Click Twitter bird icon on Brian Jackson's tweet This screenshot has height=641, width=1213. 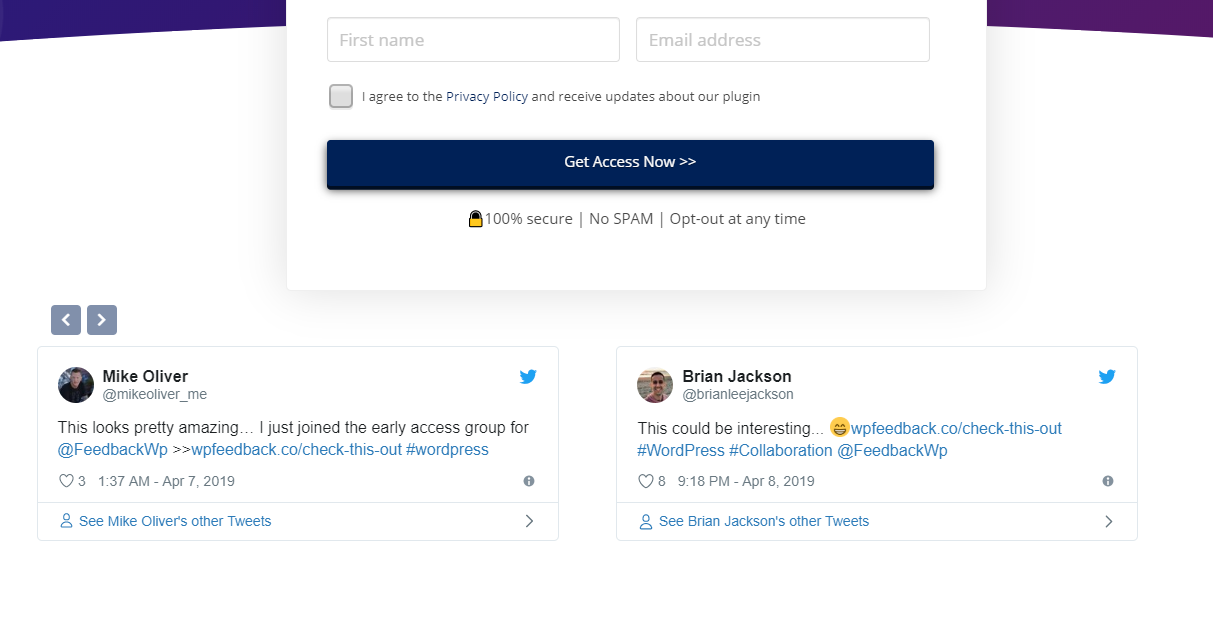click(x=1107, y=376)
